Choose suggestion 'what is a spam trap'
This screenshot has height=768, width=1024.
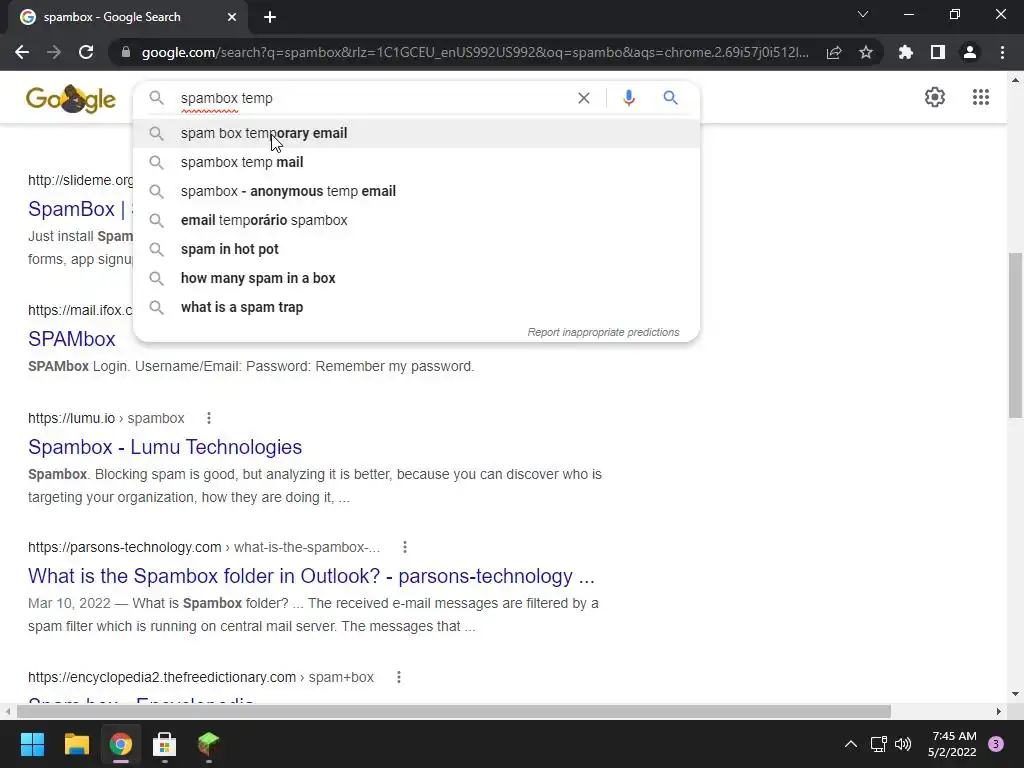416,307
